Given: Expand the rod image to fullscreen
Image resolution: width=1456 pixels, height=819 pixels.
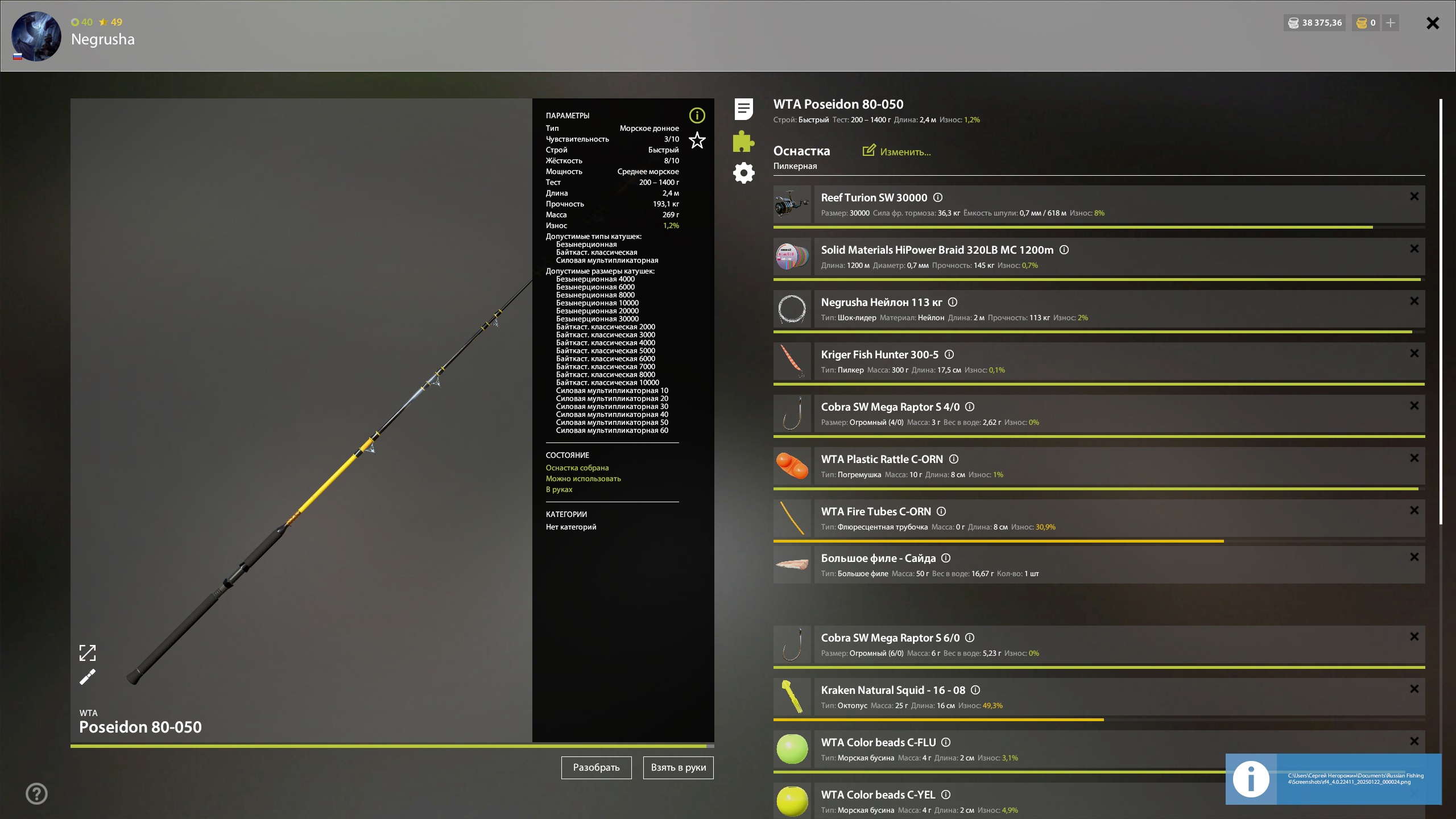Looking at the screenshot, I should 88,652.
